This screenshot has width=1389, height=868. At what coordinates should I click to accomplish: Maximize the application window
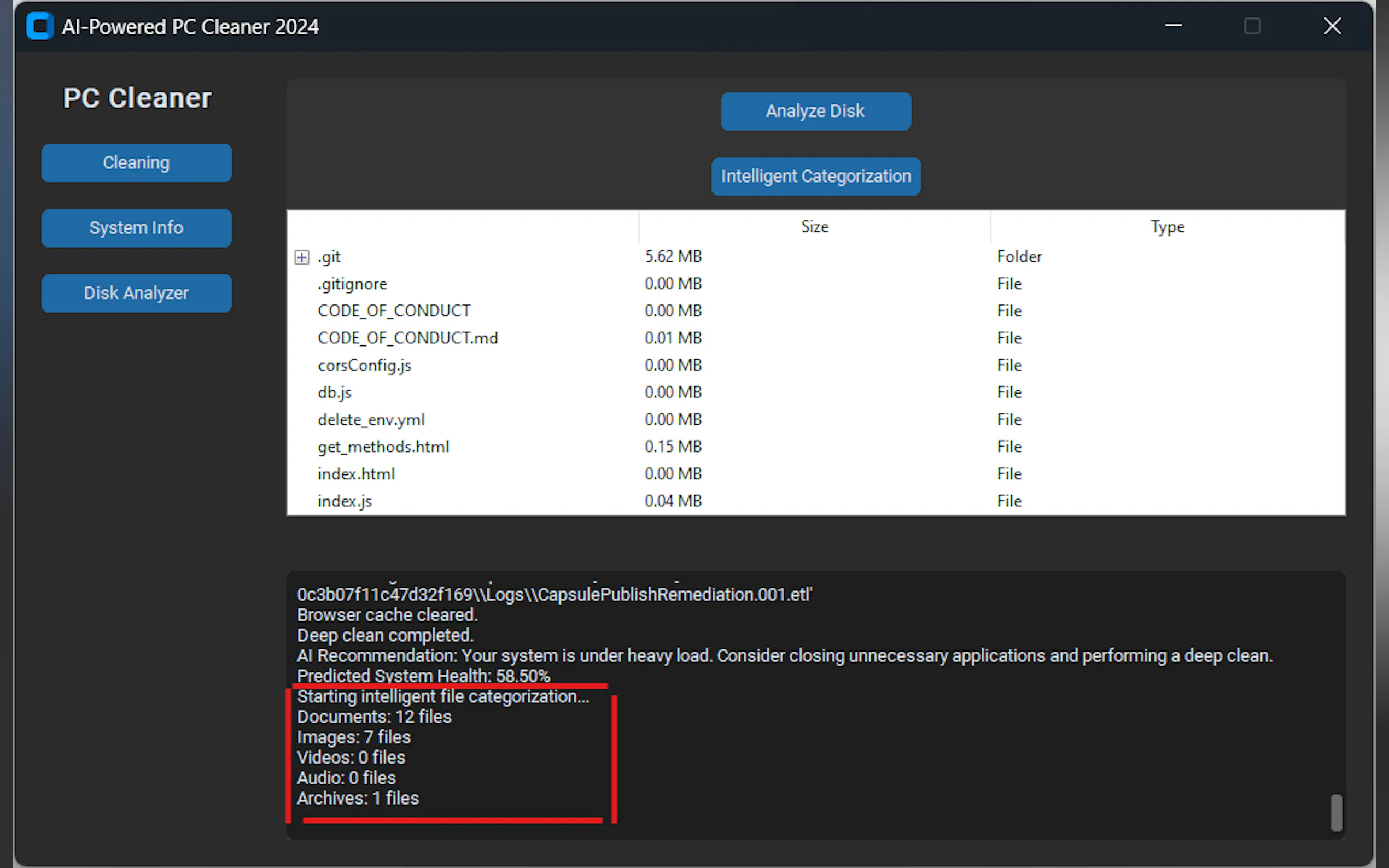pyautogui.click(x=1252, y=26)
